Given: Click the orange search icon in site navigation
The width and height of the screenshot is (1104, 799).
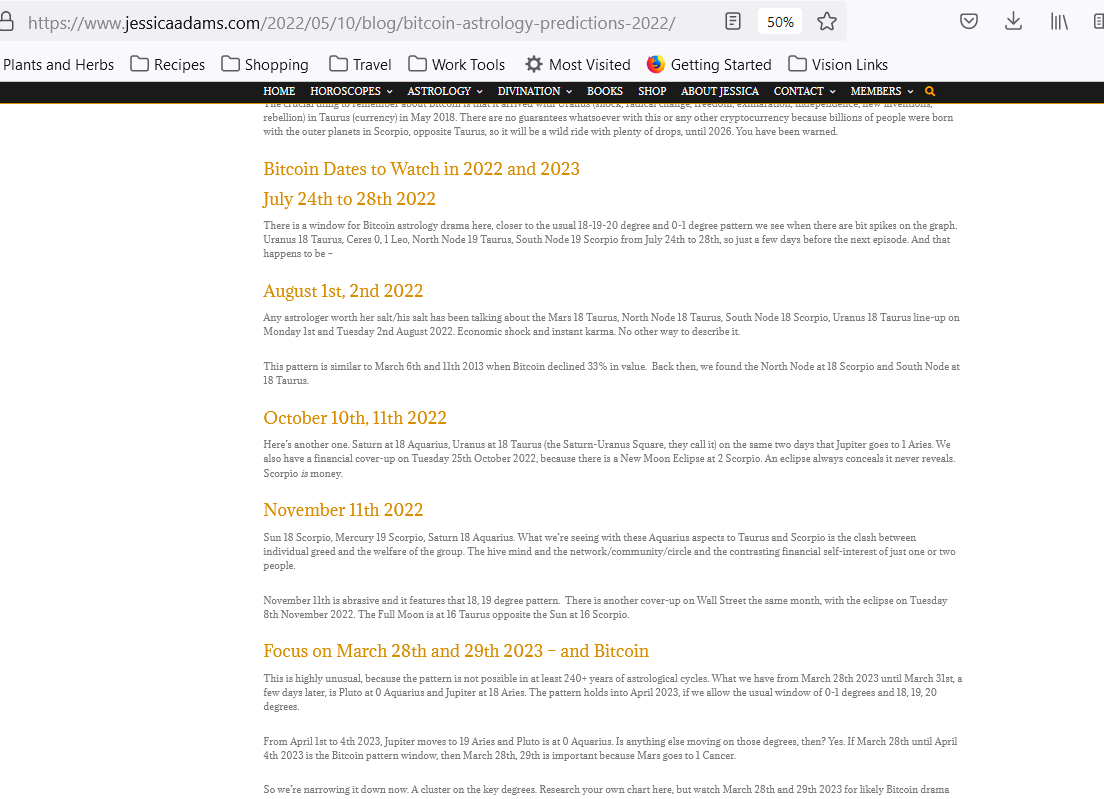Looking at the screenshot, I should coord(930,91).
